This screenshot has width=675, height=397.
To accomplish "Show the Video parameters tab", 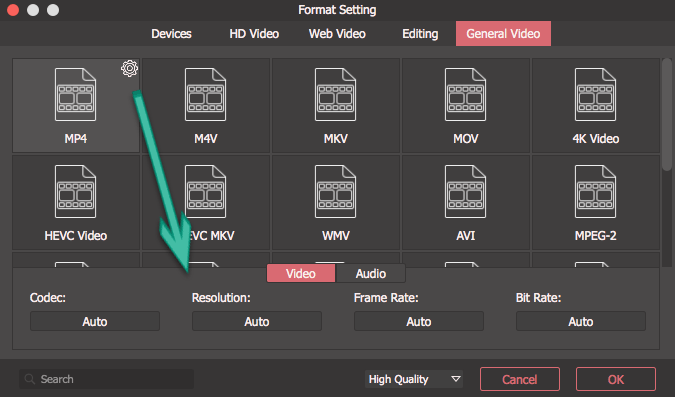I will pyautogui.click(x=301, y=273).
